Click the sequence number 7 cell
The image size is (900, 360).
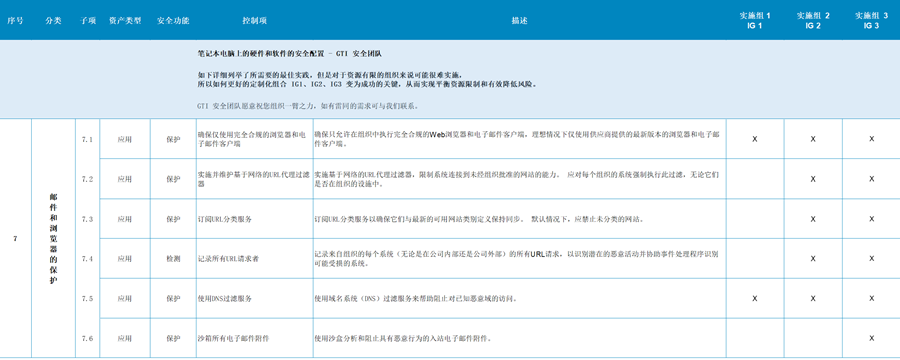15,238
